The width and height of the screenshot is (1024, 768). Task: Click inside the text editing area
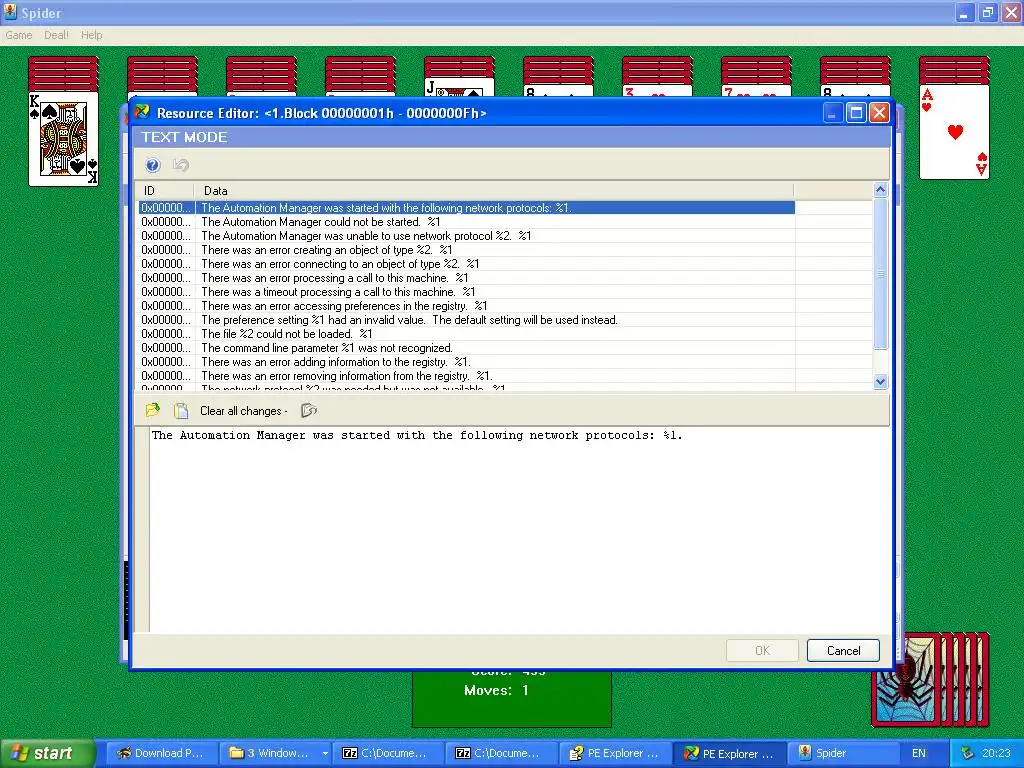519,529
